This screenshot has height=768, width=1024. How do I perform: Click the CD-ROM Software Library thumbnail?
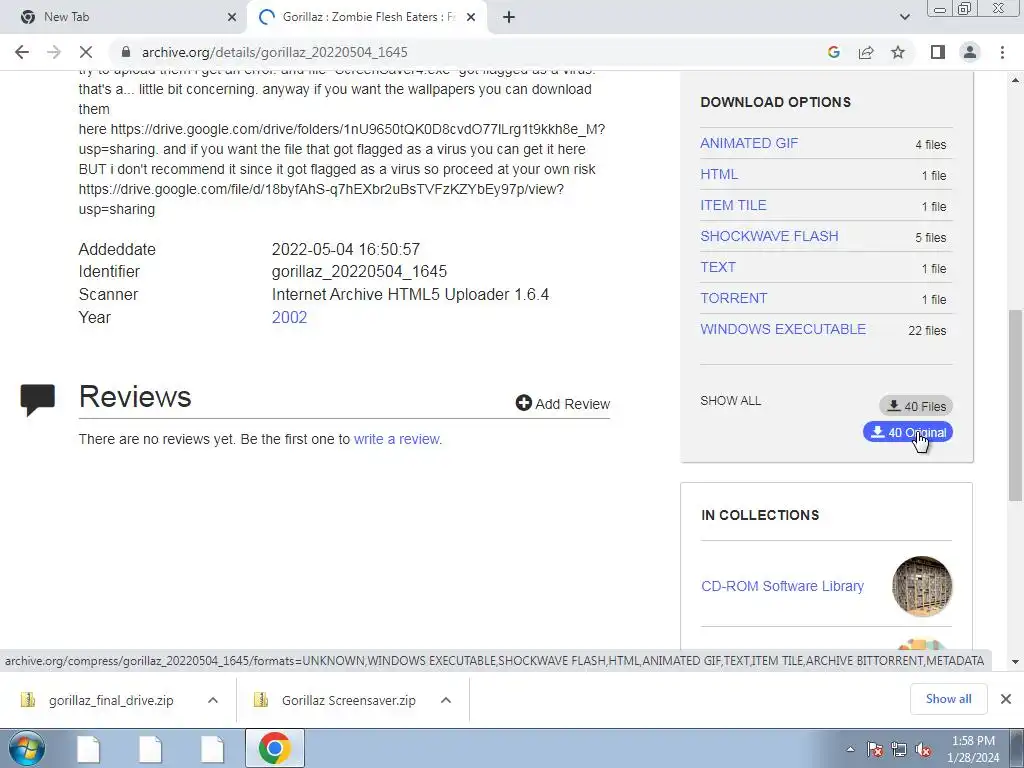921,586
